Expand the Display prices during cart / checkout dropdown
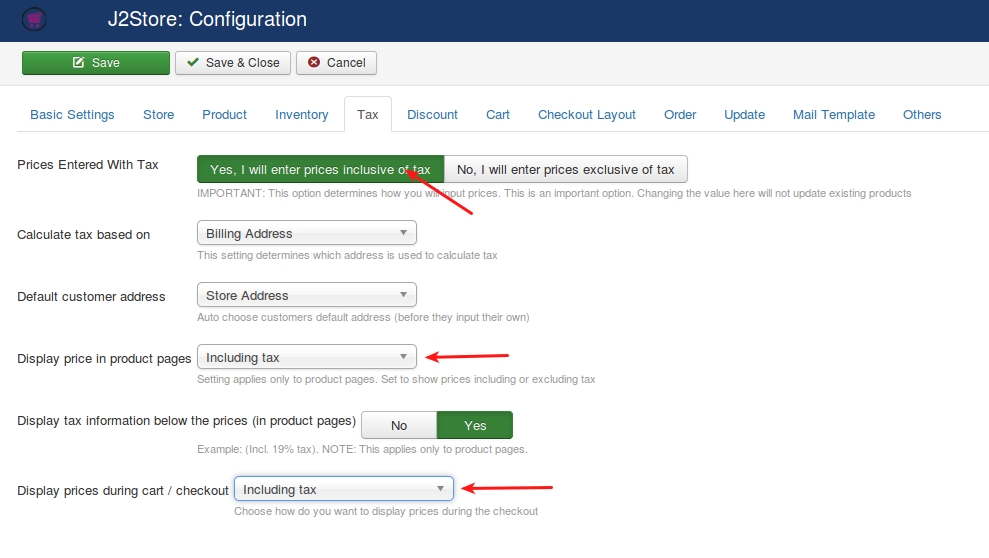989x558 pixels. point(344,489)
